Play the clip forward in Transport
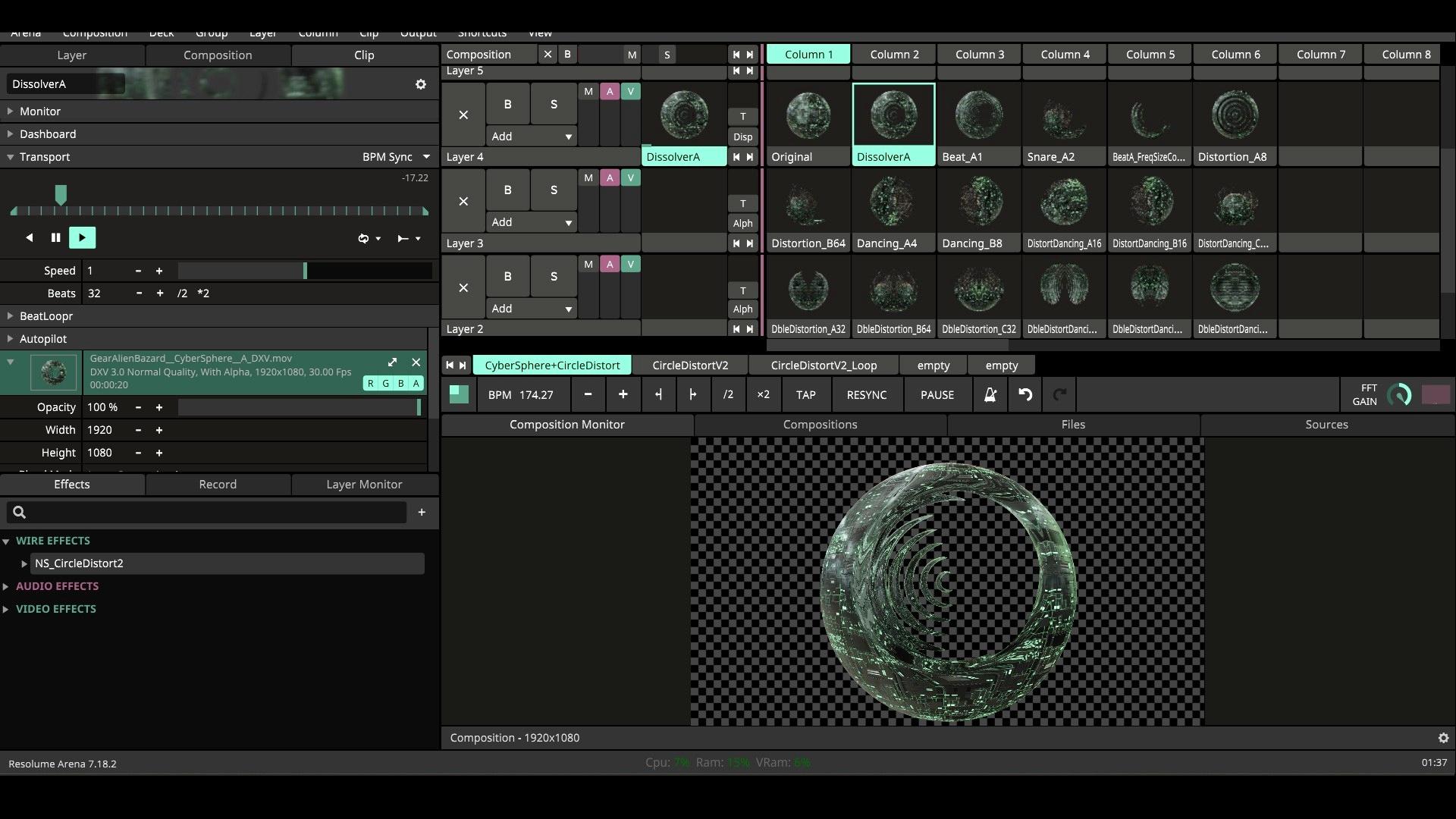The width and height of the screenshot is (1456, 819). 82,237
